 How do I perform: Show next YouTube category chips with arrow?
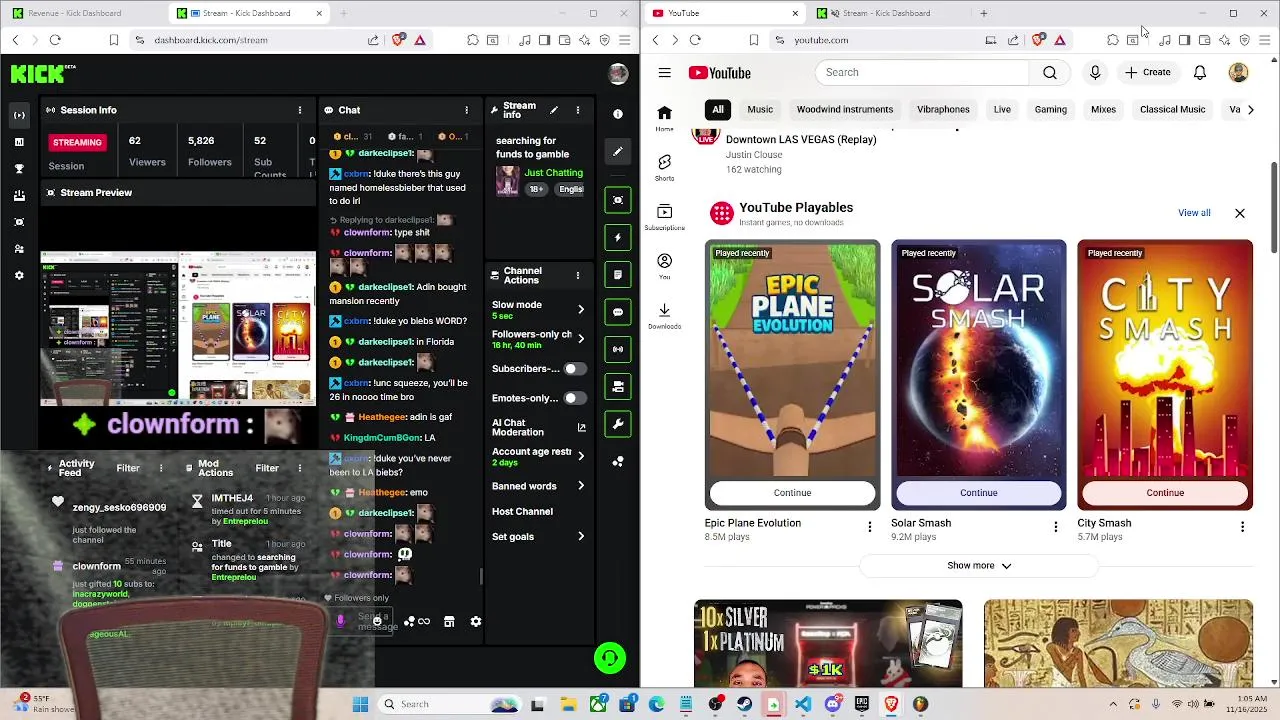click(1250, 109)
